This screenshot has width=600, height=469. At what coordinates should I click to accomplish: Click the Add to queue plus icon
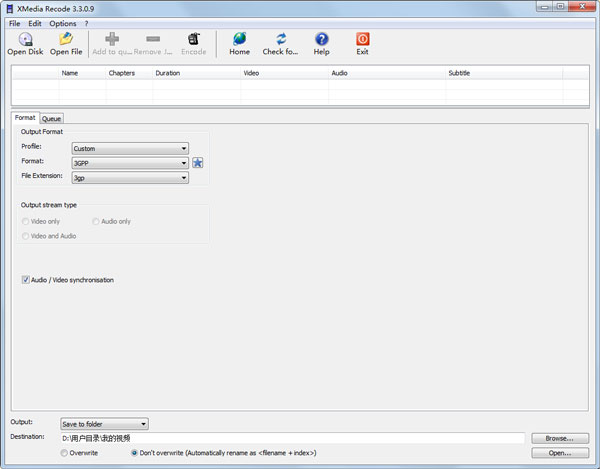coord(112,39)
